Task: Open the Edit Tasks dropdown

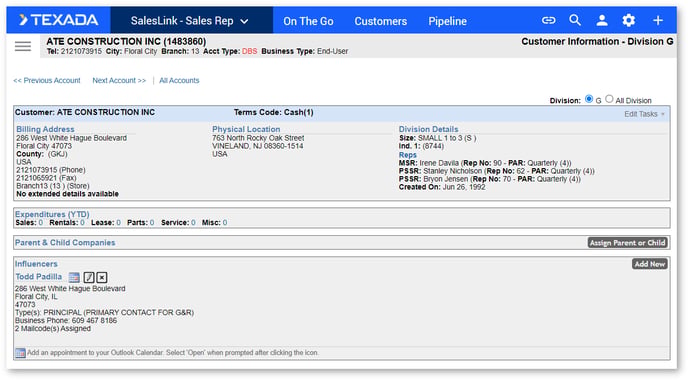Action: point(644,114)
